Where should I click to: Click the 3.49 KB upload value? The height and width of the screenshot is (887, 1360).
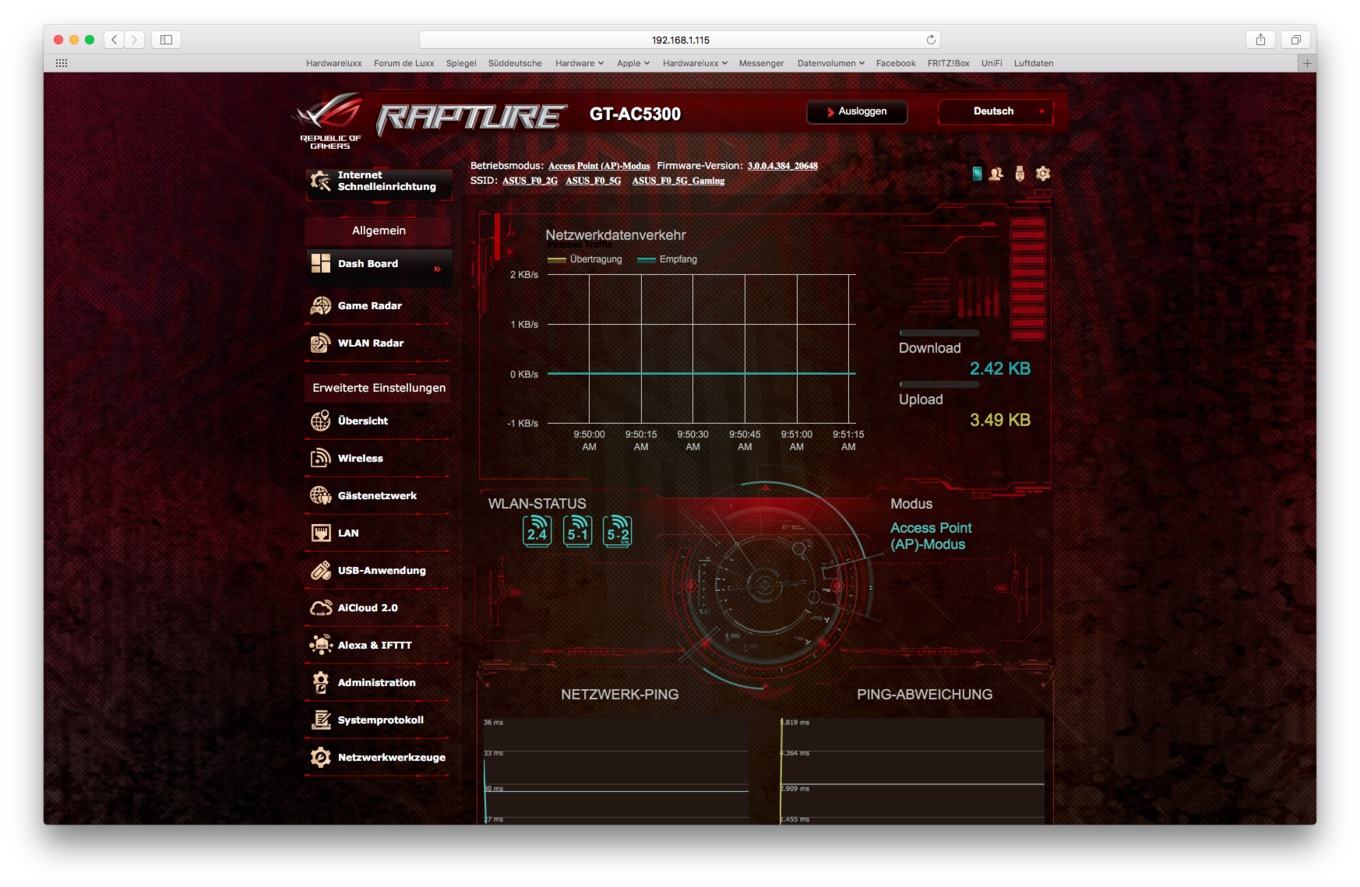[x=1000, y=420]
